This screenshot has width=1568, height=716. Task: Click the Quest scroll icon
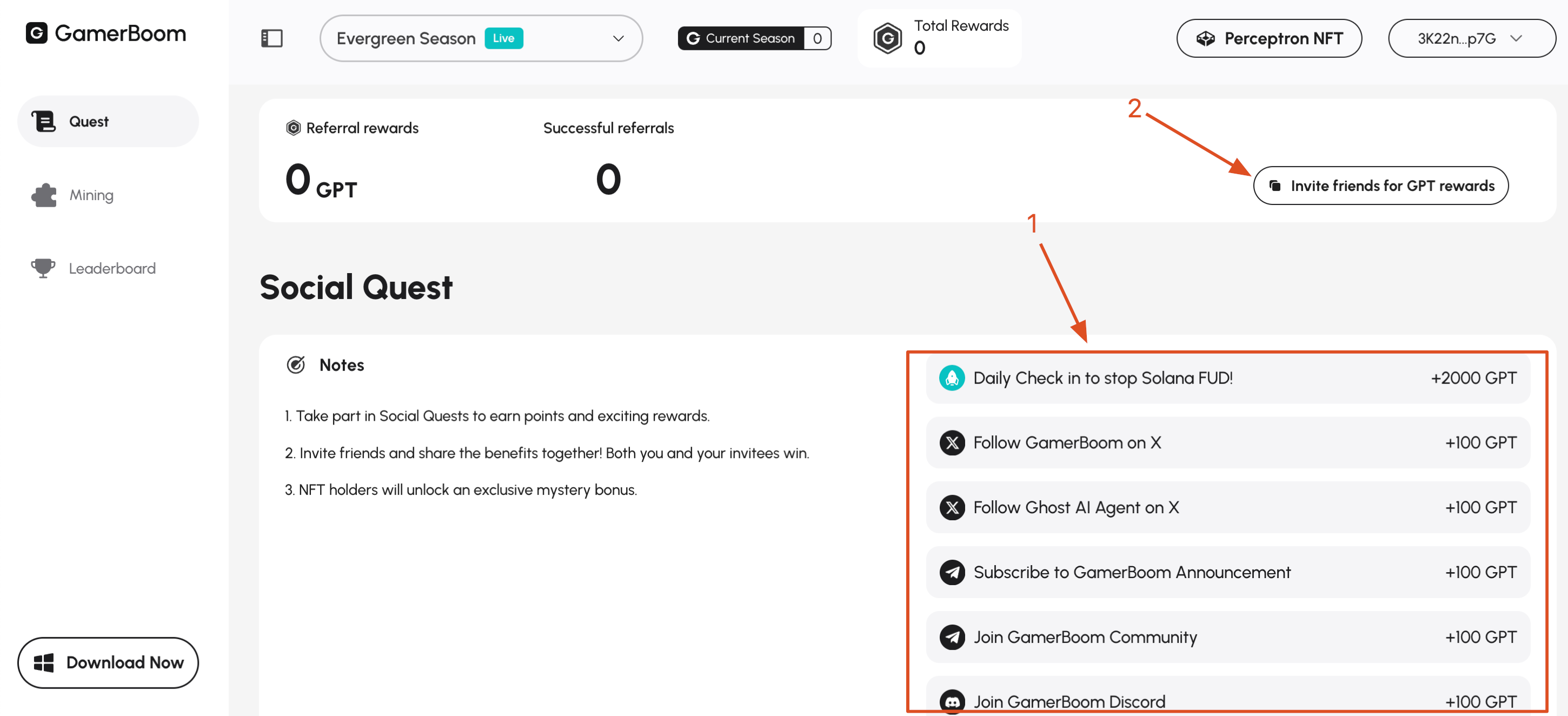44,121
